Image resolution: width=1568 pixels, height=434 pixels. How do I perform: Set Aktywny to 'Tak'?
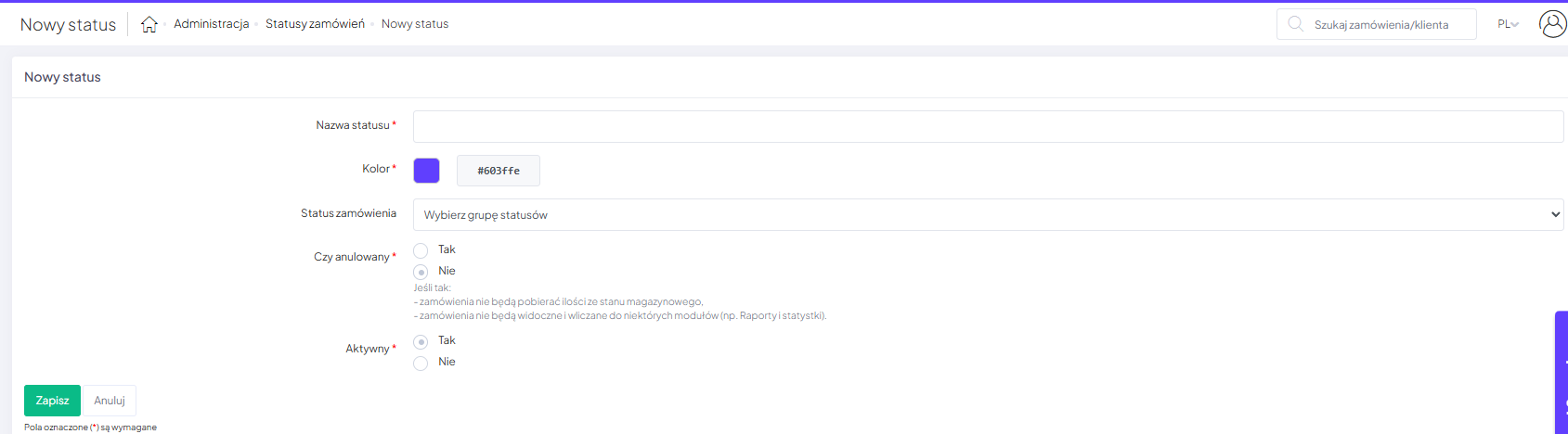[x=421, y=341]
